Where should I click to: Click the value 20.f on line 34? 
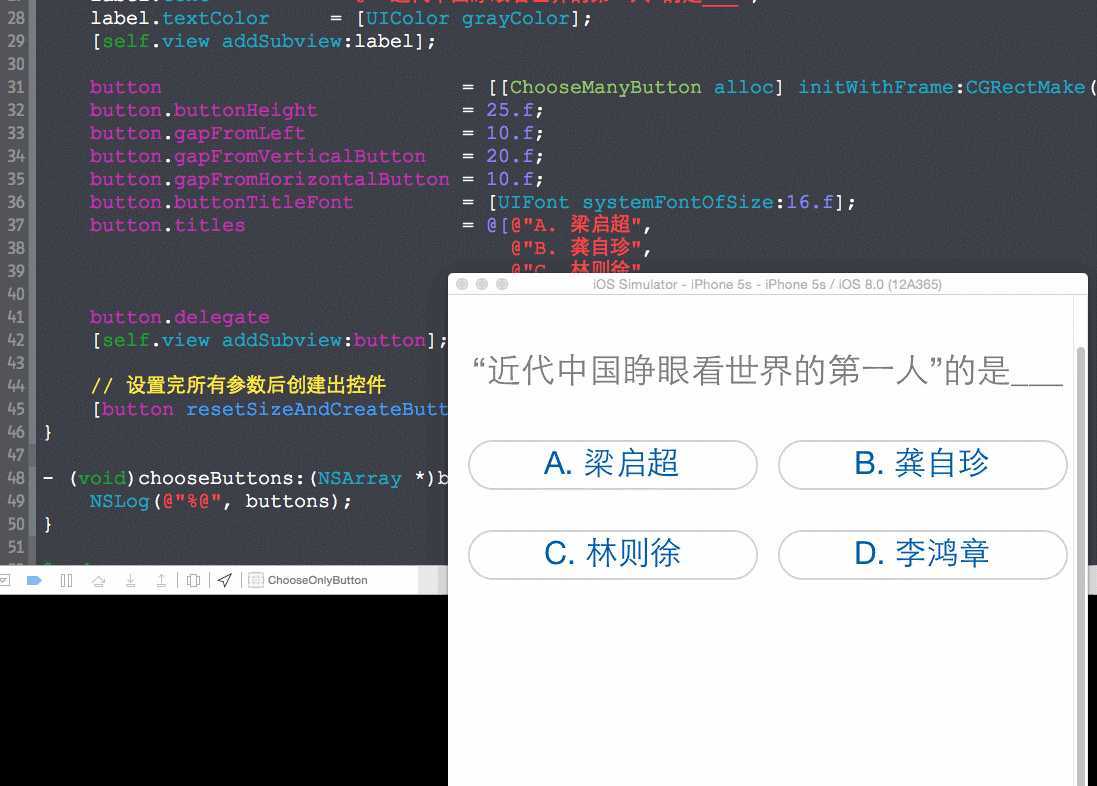510,156
